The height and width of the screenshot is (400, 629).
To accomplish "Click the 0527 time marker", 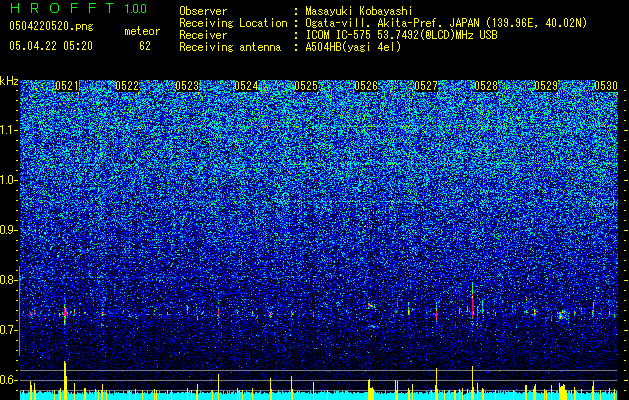I will (x=426, y=86).
